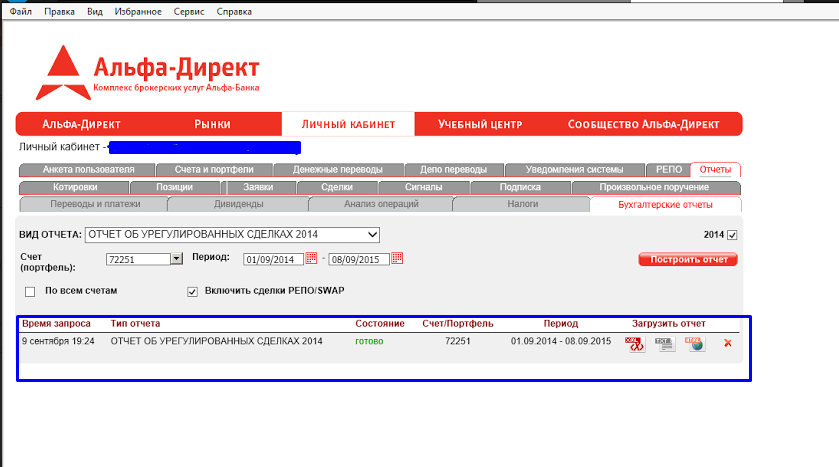Viewport: 839px width, 467px height.
Task: Click the Период column header in table
Action: tap(561, 324)
